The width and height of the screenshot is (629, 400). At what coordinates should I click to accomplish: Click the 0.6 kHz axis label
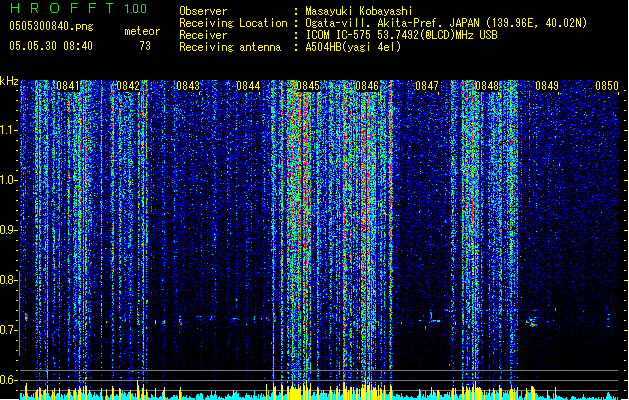[x=8, y=380]
